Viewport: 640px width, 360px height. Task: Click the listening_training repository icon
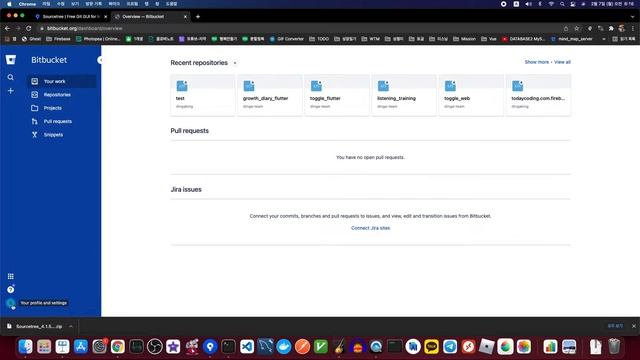pos(383,86)
